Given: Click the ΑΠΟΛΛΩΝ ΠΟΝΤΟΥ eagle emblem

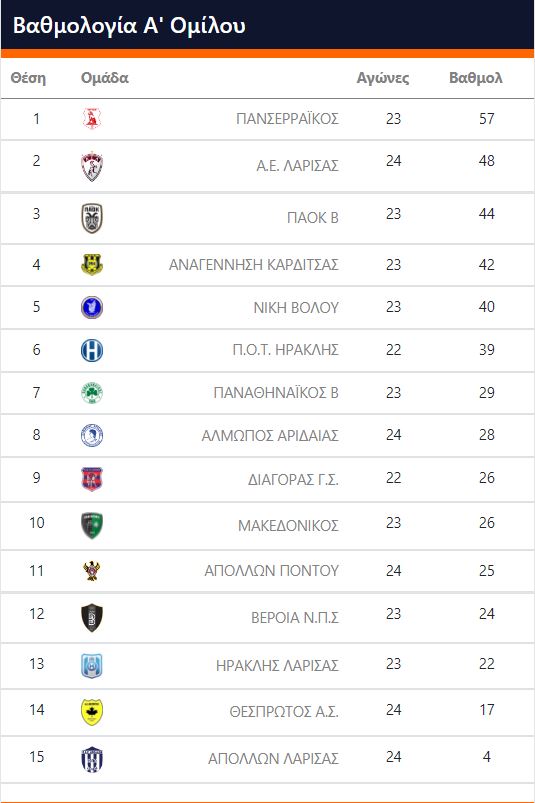Looking at the screenshot, I should click(x=92, y=570).
